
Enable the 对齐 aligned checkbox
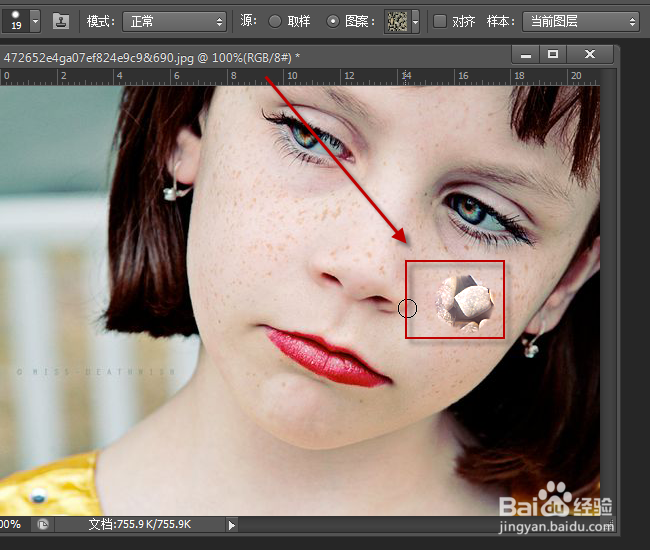pyautogui.click(x=440, y=21)
